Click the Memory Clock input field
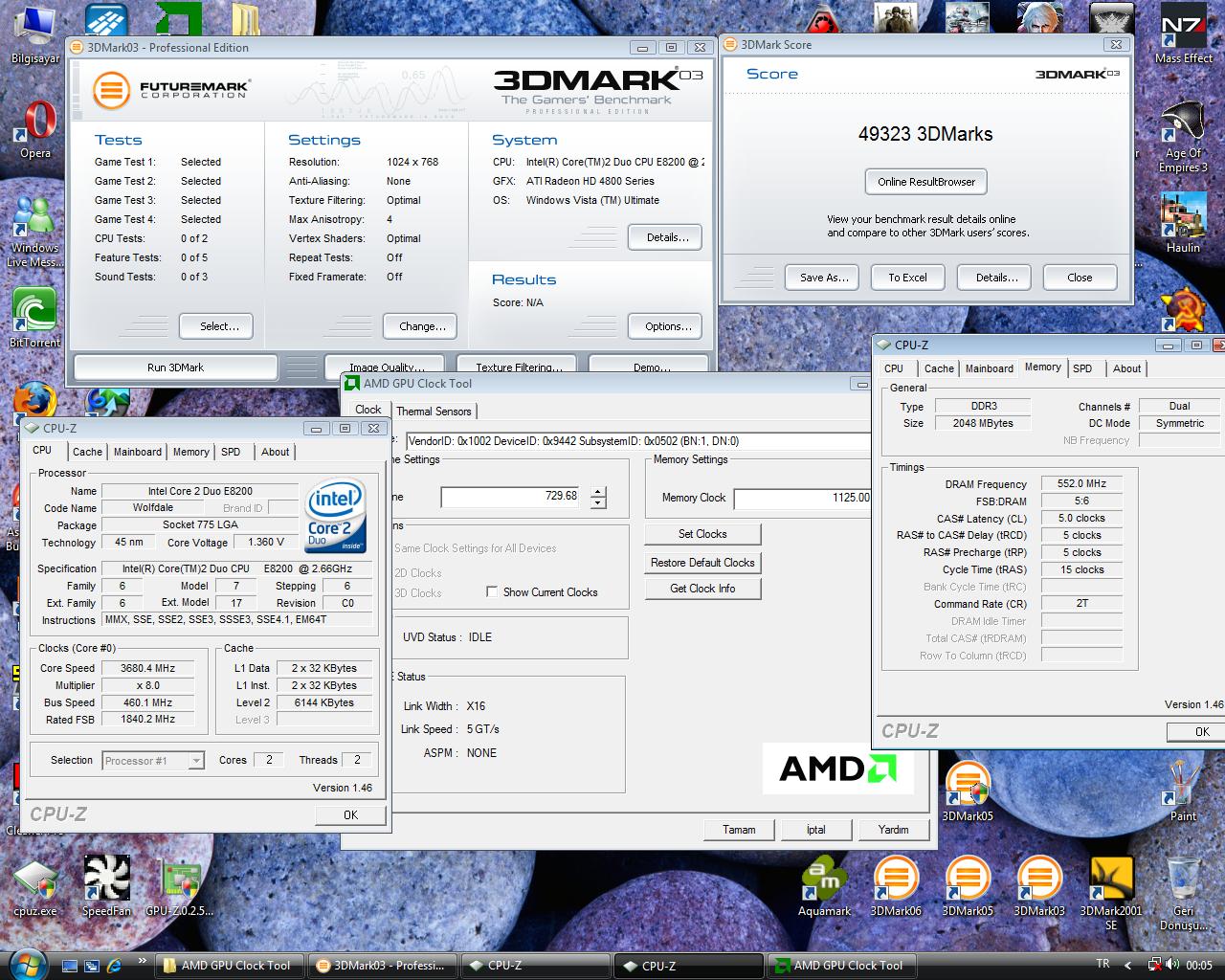The width and height of the screenshot is (1225, 980). (804, 498)
